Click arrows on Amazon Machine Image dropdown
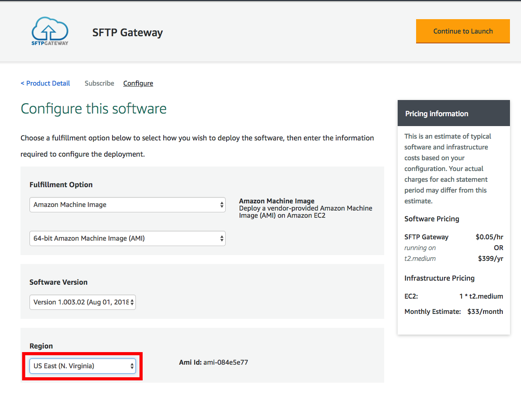521x400 pixels. 222,205
